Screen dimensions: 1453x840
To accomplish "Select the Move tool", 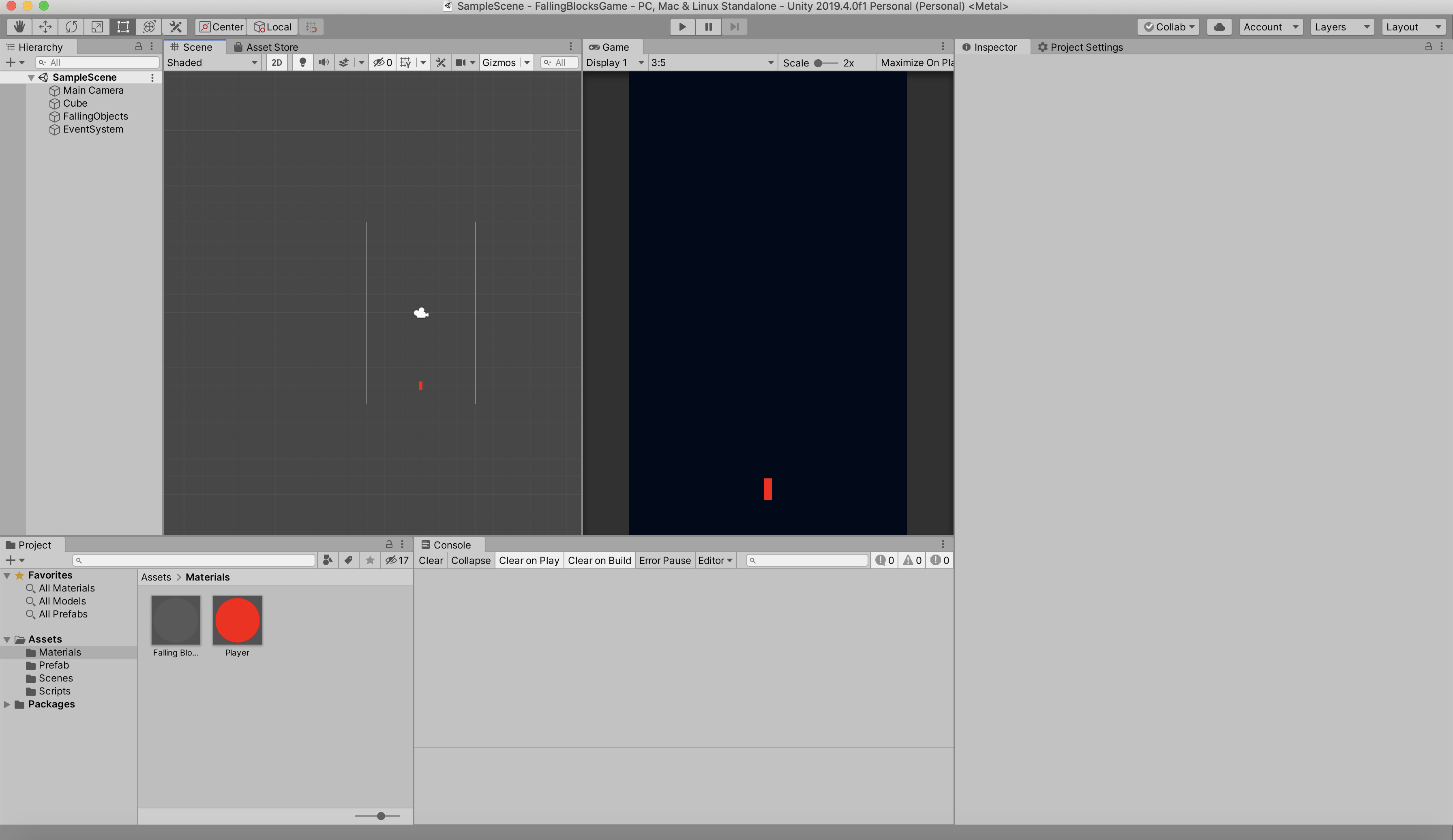I will pos(45,26).
